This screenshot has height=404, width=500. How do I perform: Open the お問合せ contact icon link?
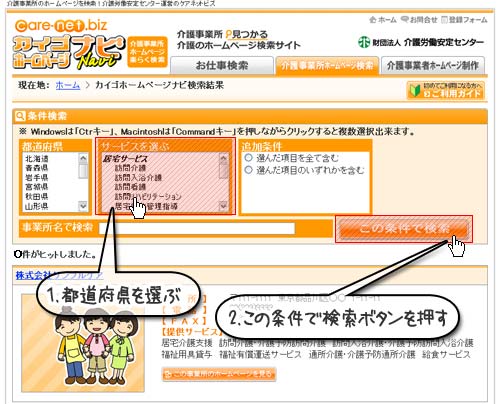tap(404, 20)
